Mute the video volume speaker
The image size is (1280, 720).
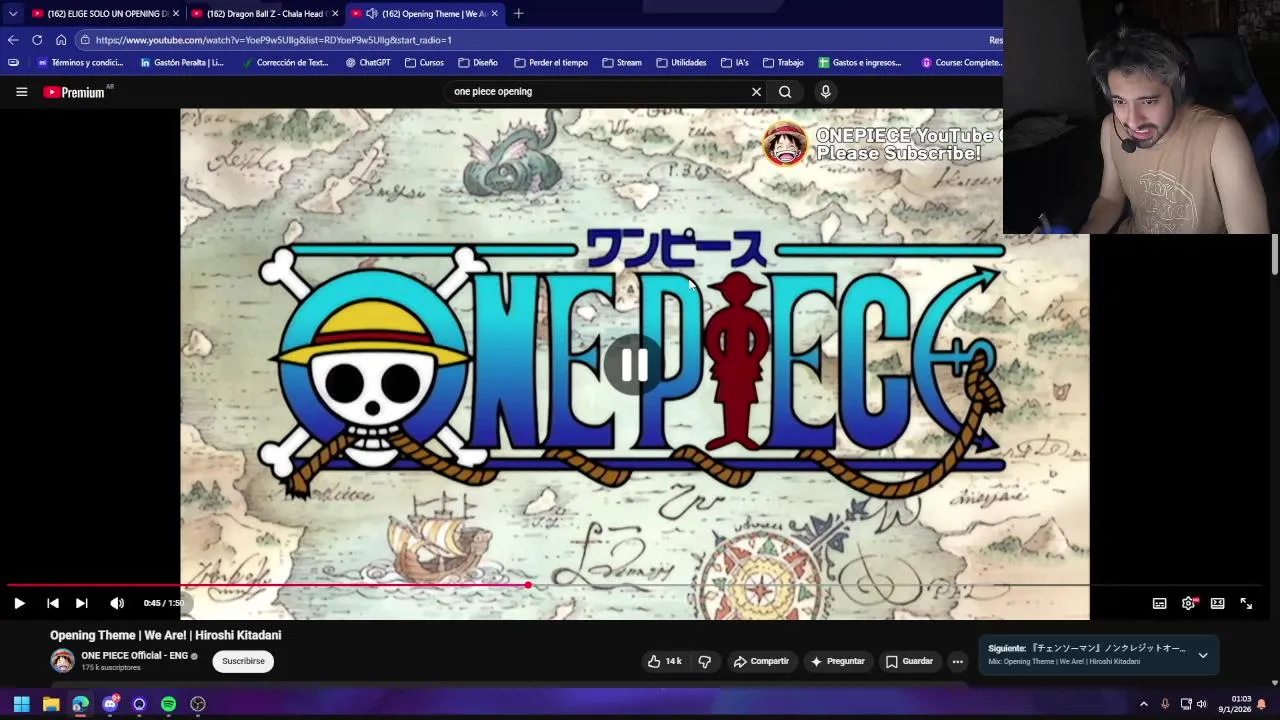pyautogui.click(x=117, y=603)
